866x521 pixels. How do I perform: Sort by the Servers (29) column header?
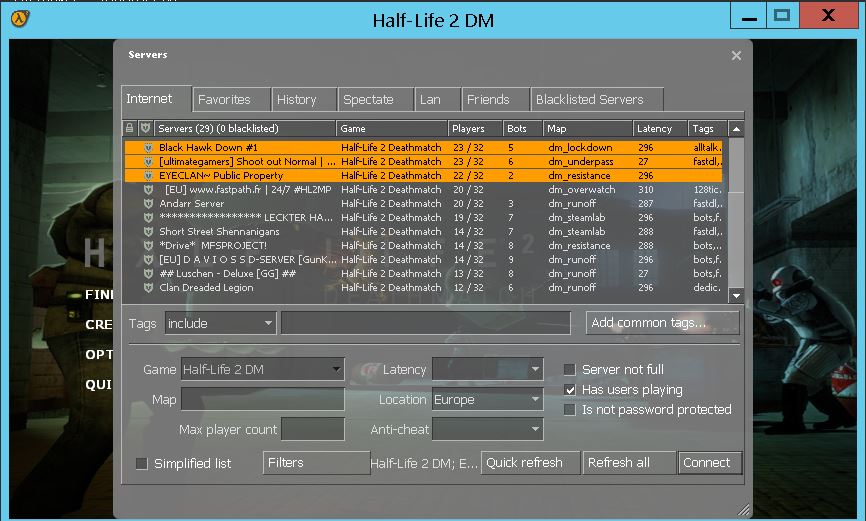tap(245, 128)
